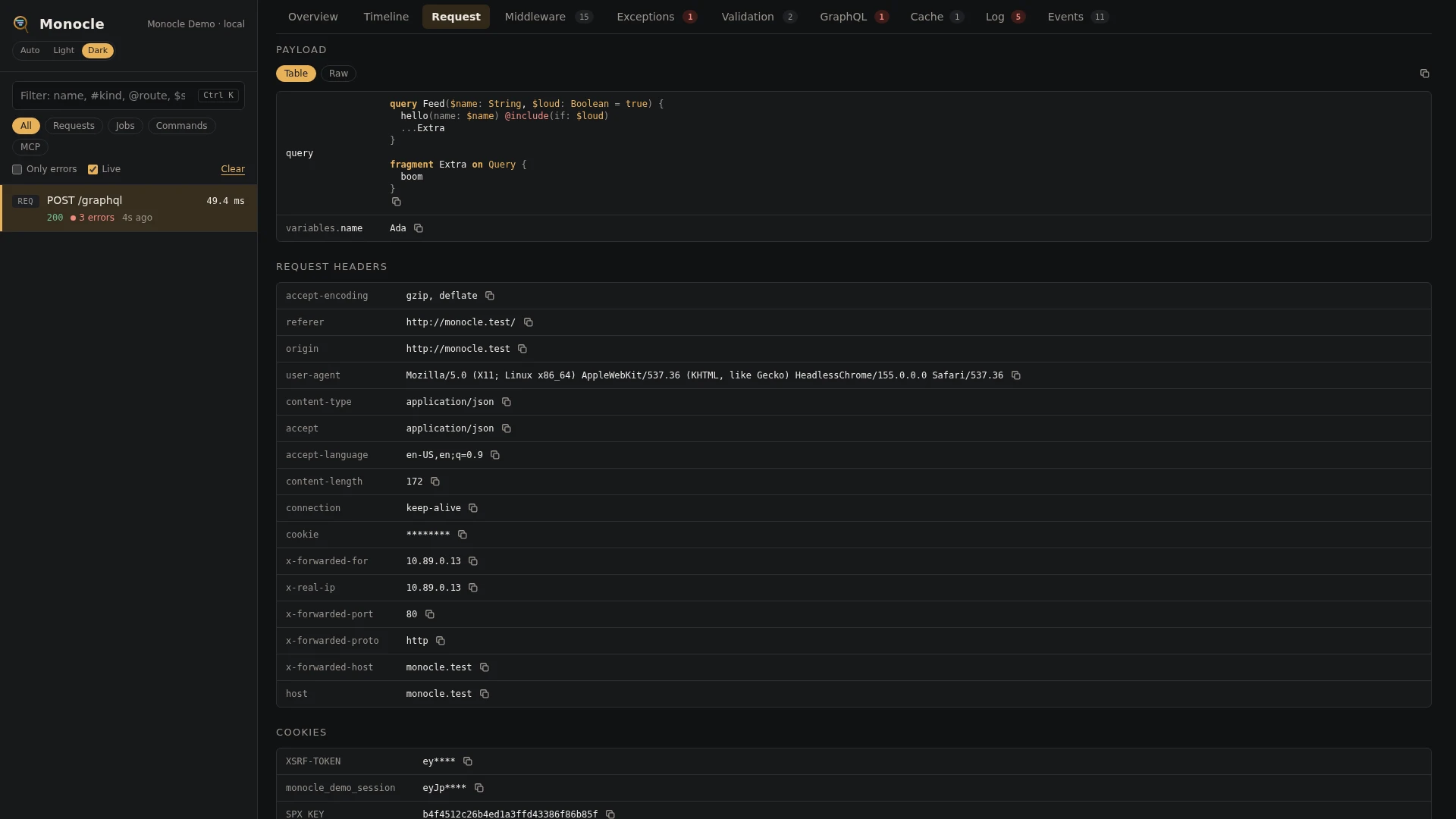Open the GraphQL tab

point(854,17)
